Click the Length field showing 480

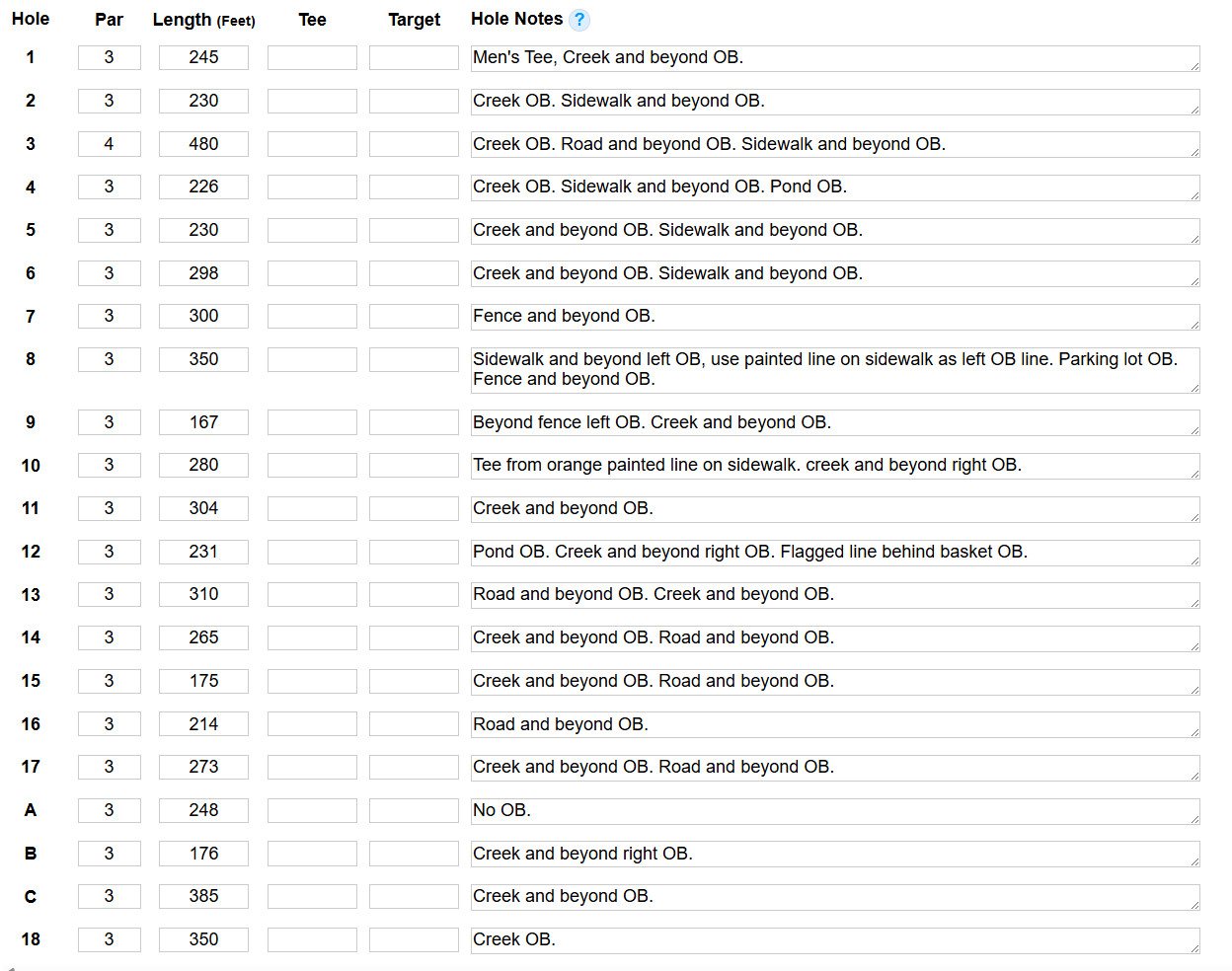pyautogui.click(x=203, y=144)
